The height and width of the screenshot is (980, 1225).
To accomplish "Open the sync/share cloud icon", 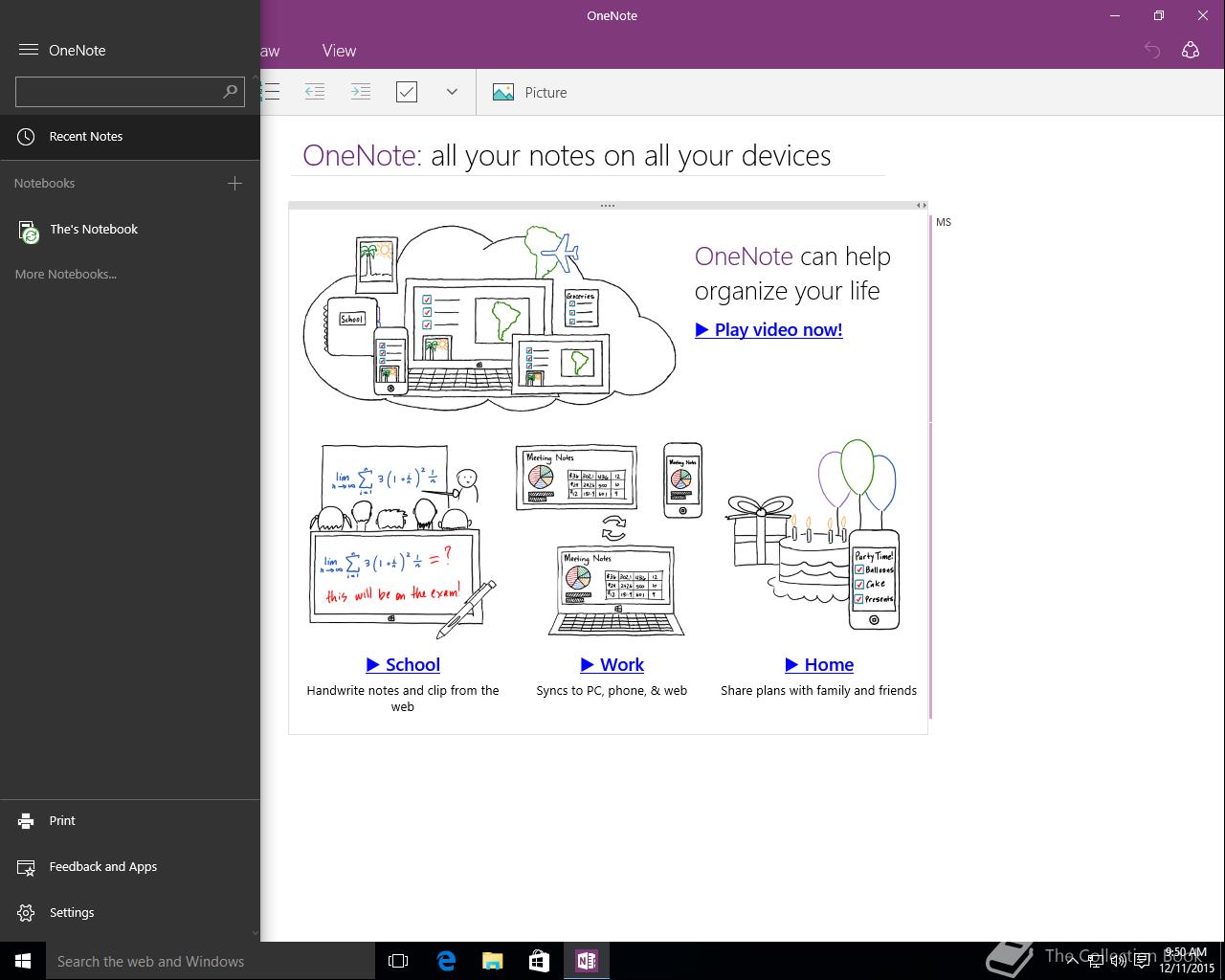I will (1191, 51).
